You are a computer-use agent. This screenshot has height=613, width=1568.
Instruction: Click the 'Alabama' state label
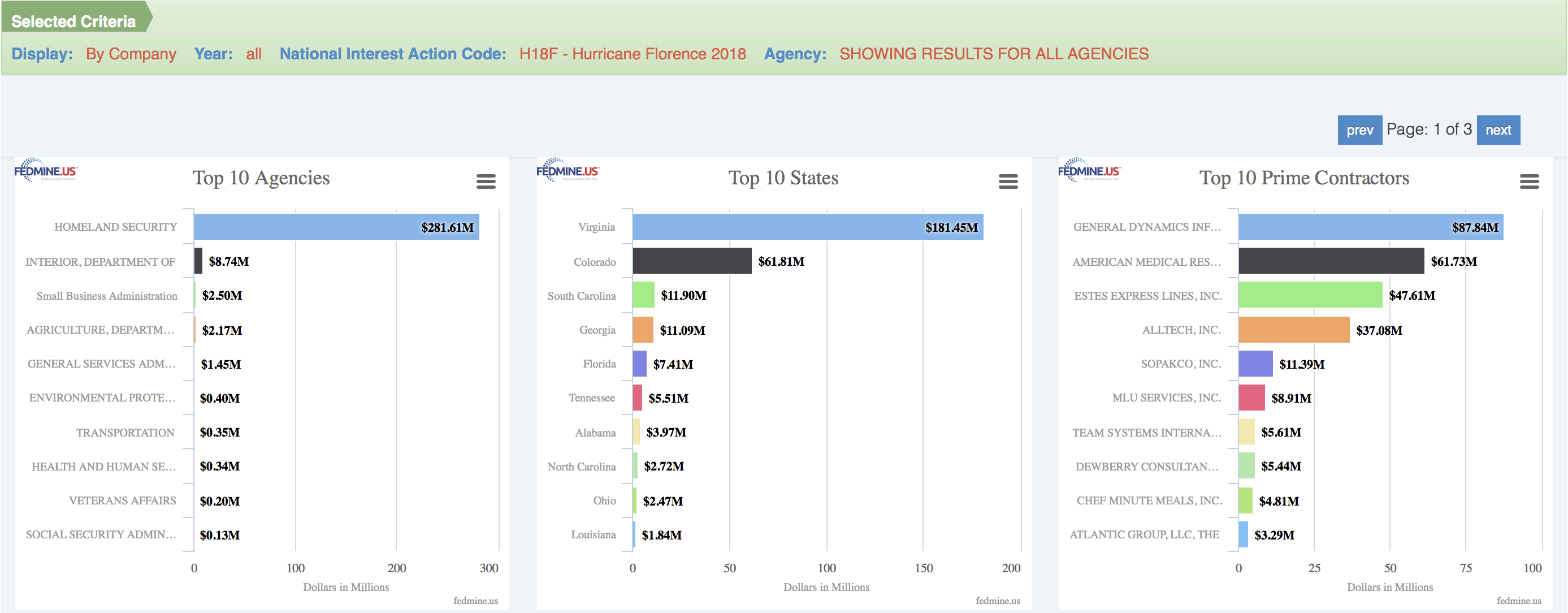[x=595, y=433]
